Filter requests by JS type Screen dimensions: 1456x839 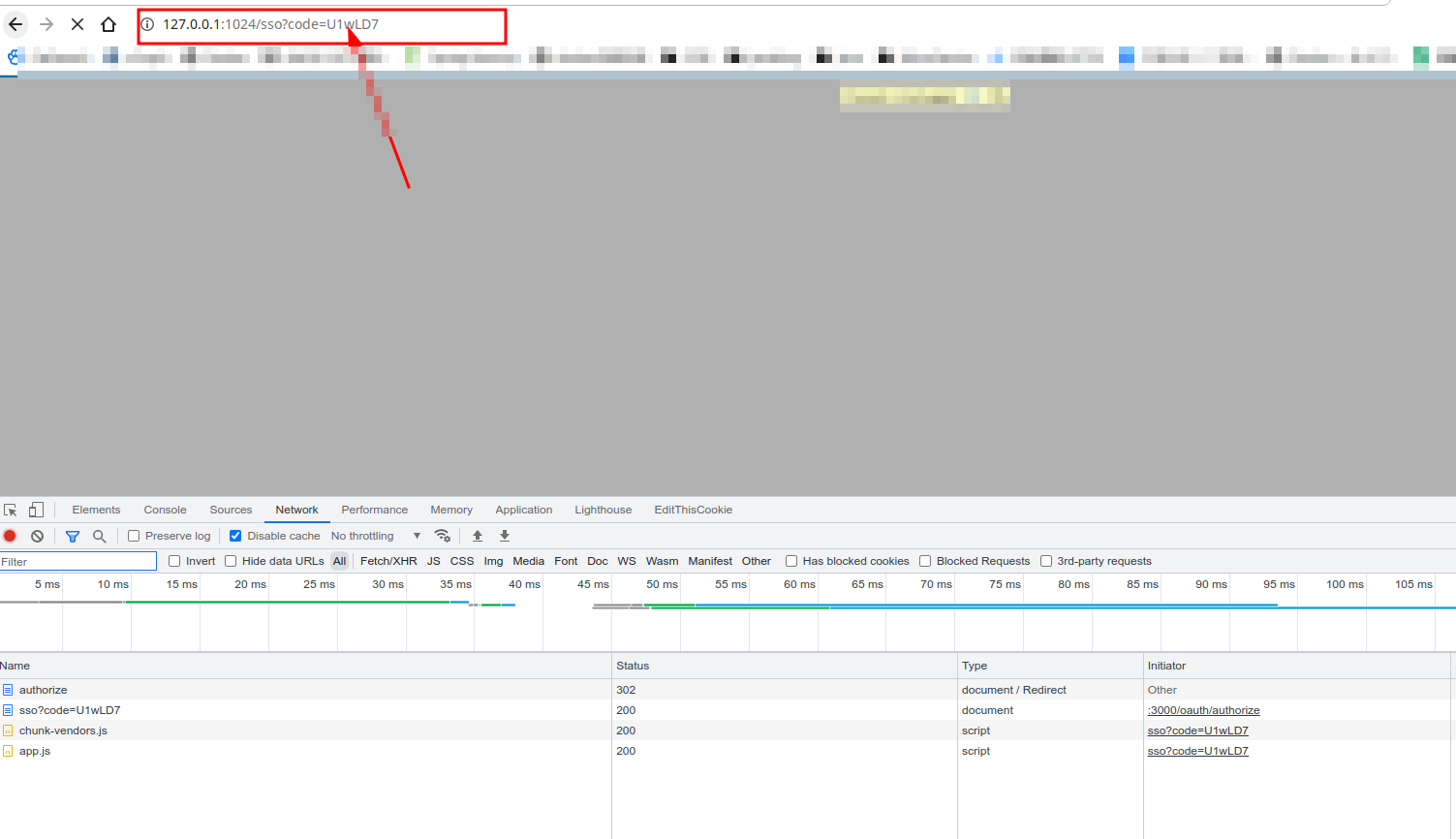tap(433, 561)
